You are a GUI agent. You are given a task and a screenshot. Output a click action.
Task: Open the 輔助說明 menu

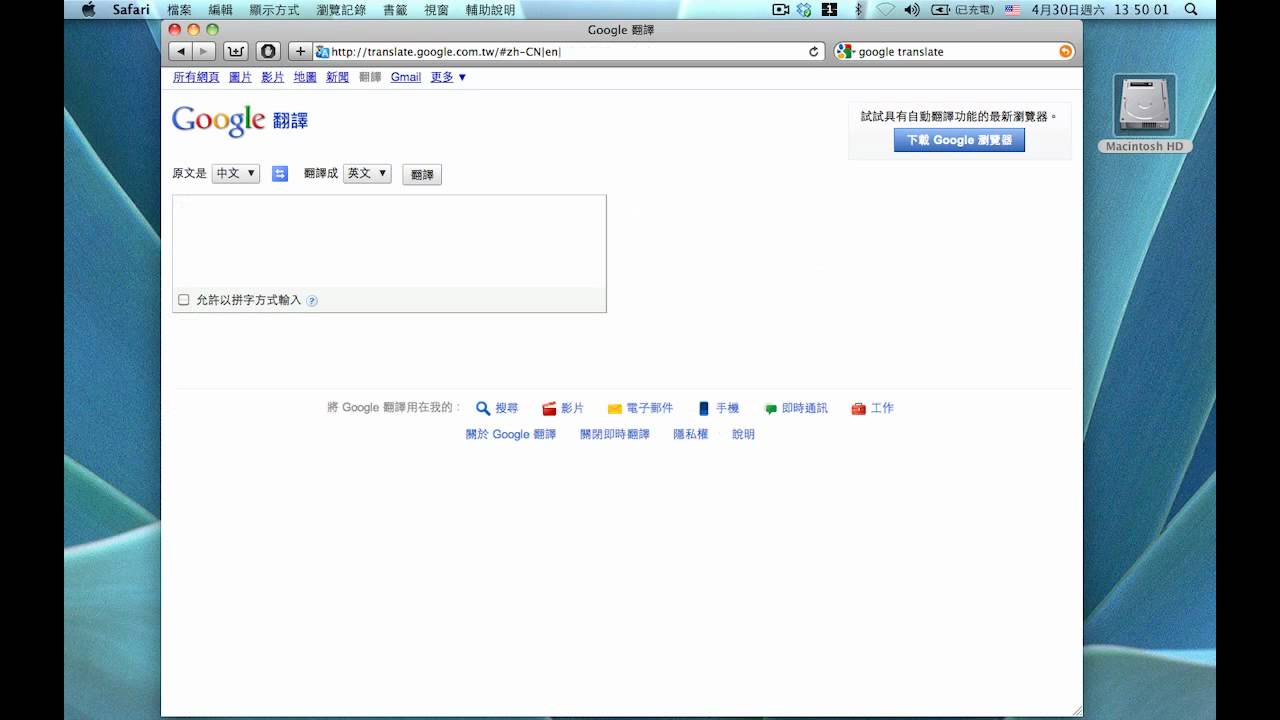tap(490, 9)
